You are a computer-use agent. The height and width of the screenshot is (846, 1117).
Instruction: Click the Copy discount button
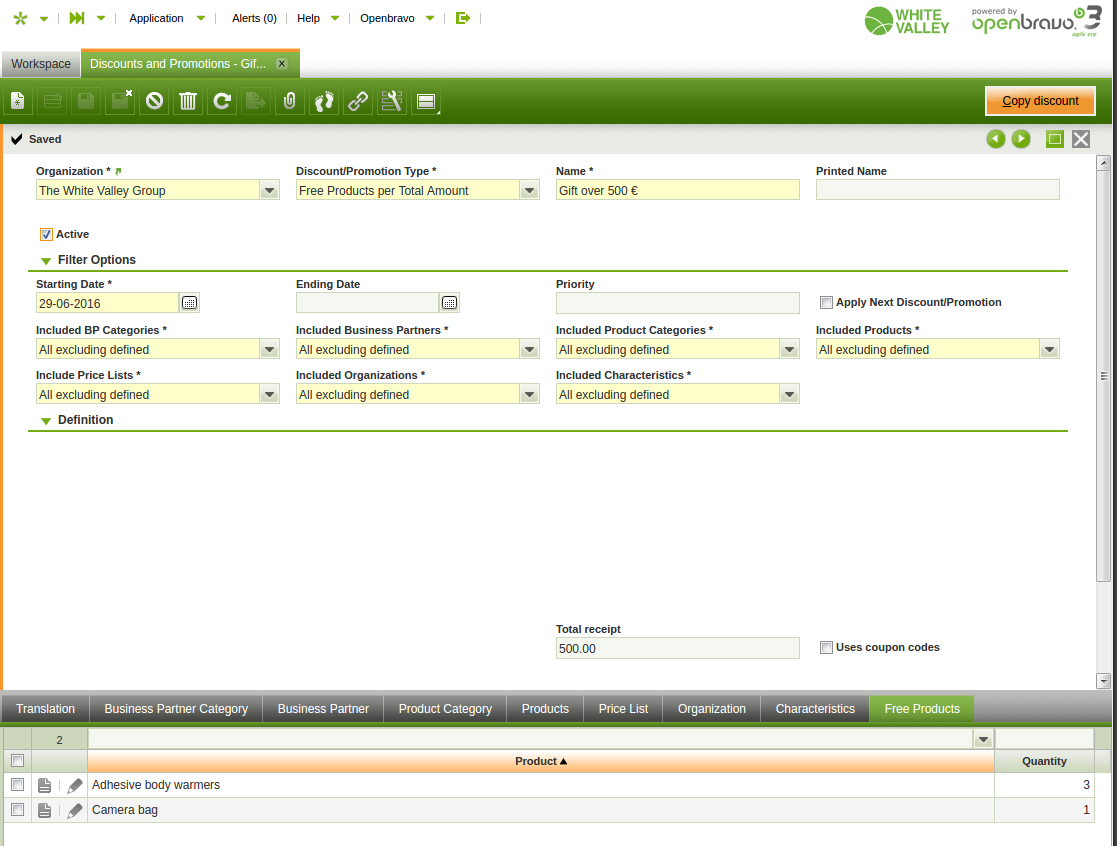pyautogui.click(x=1040, y=101)
